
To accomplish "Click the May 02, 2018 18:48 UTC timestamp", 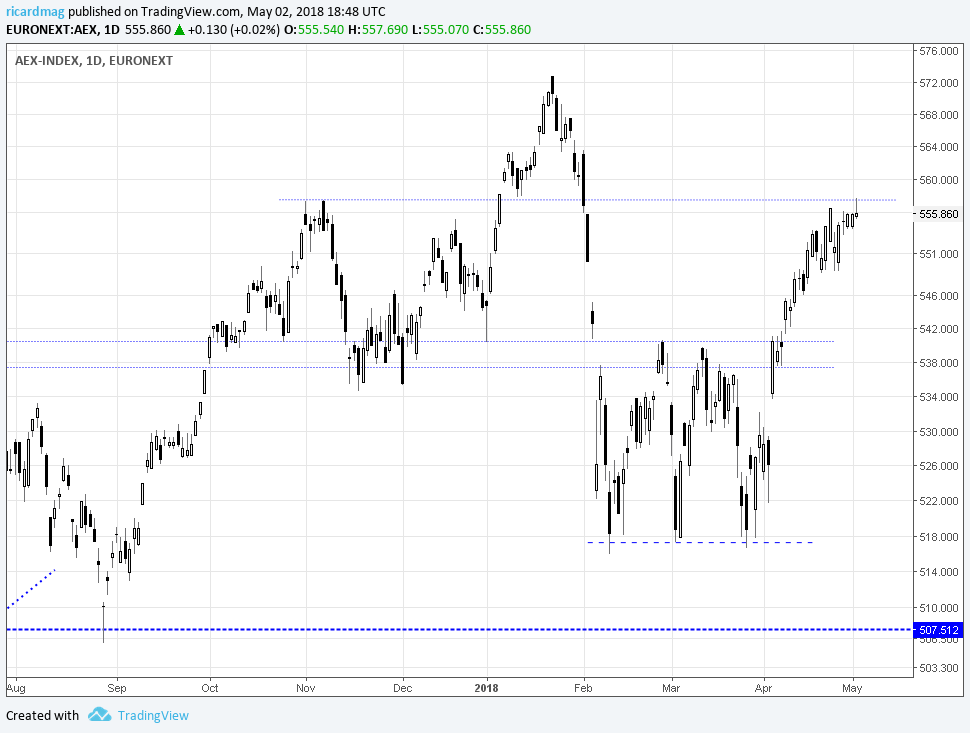I will coord(316,11).
